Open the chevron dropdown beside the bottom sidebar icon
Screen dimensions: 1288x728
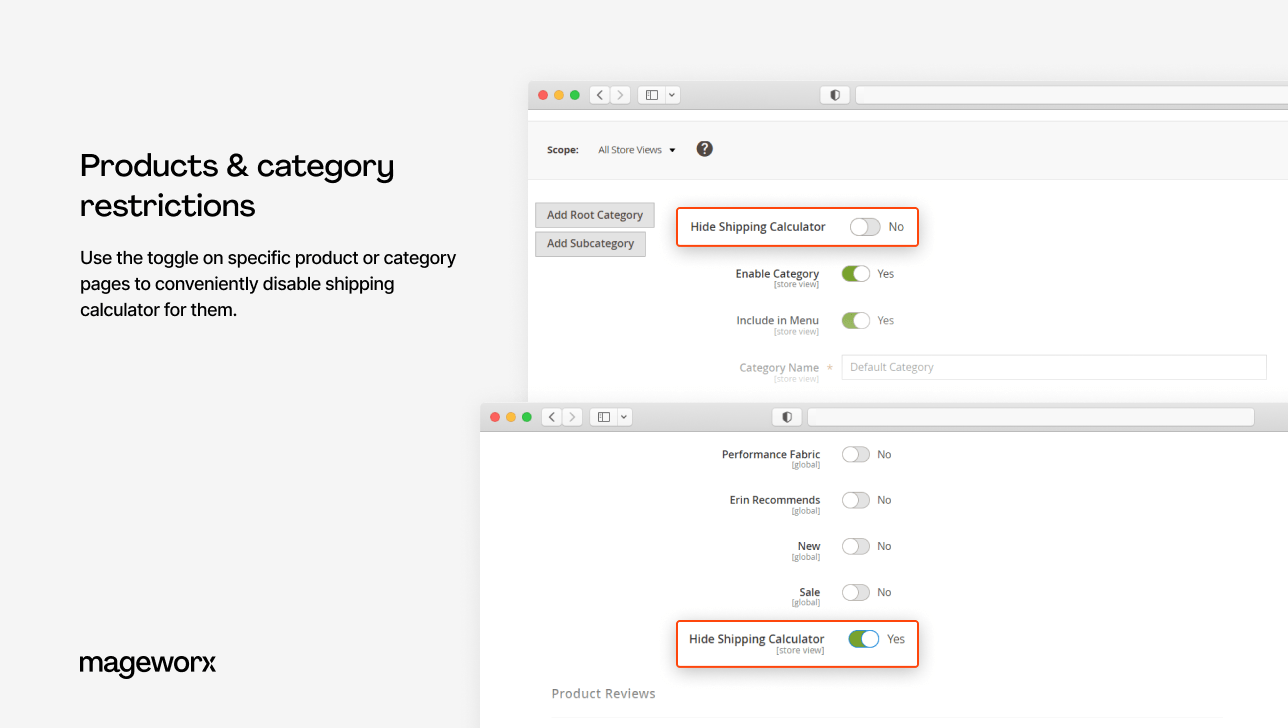[623, 416]
